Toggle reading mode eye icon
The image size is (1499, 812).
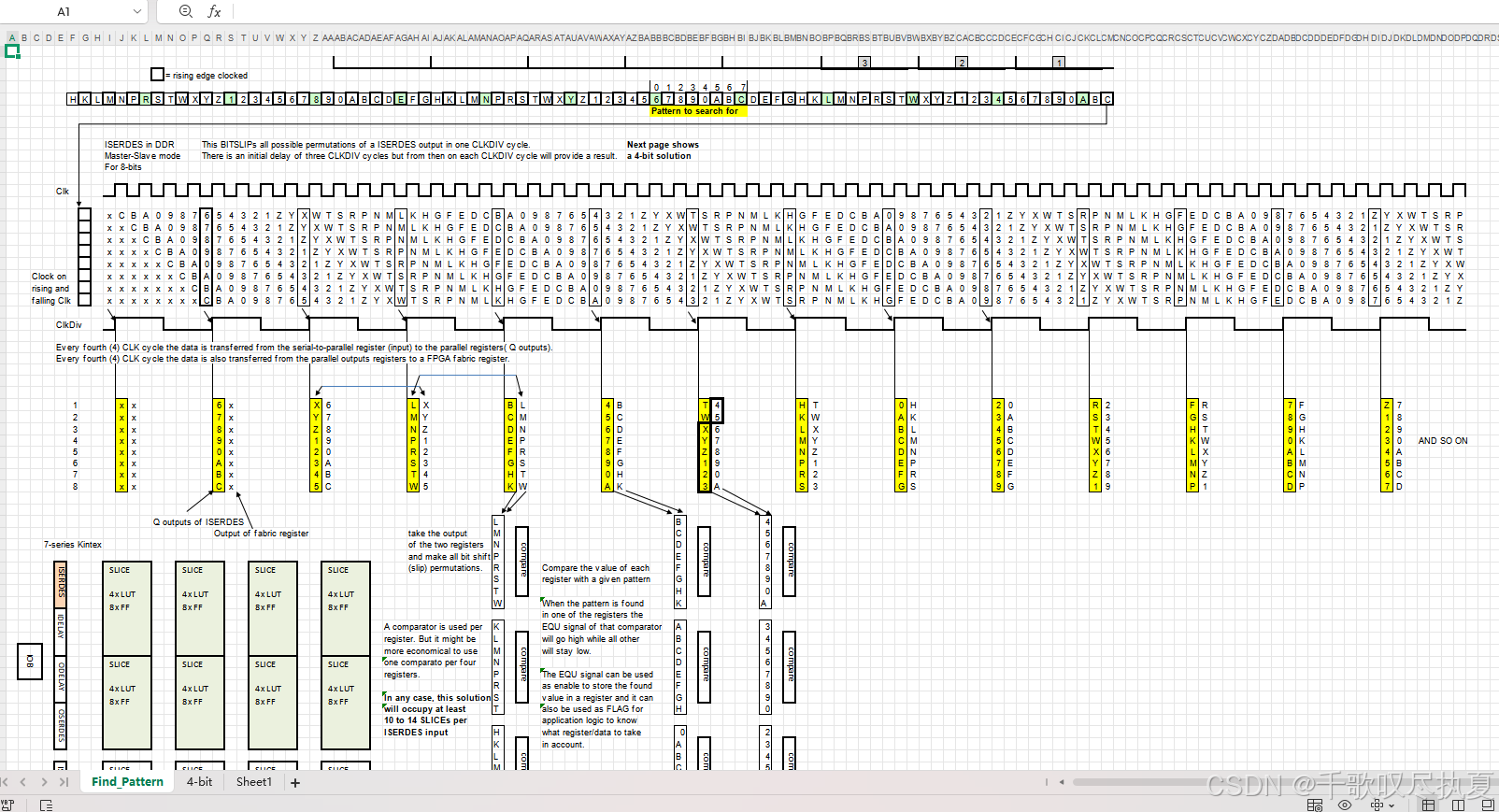(1345, 805)
